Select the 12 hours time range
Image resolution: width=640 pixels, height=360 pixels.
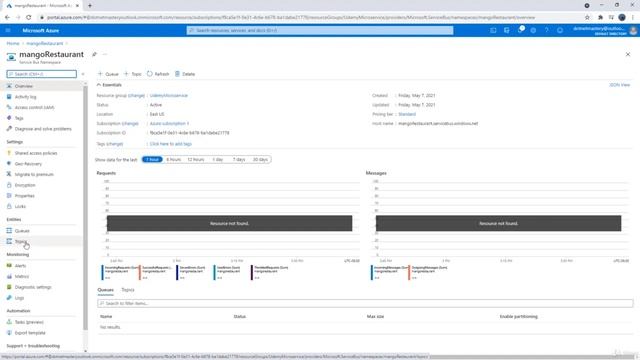tap(196, 160)
